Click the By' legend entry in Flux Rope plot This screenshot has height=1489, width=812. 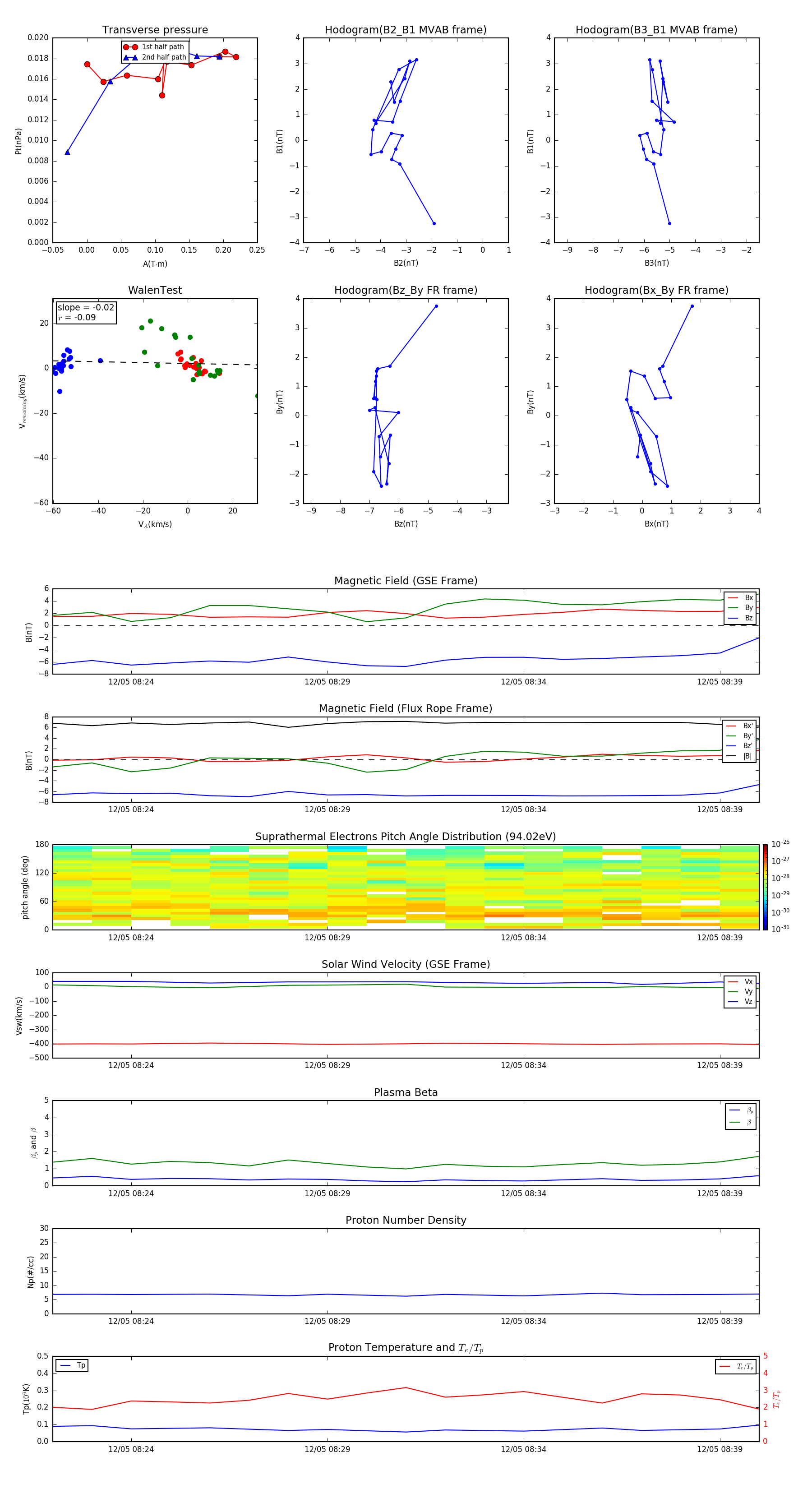click(x=739, y=736)
